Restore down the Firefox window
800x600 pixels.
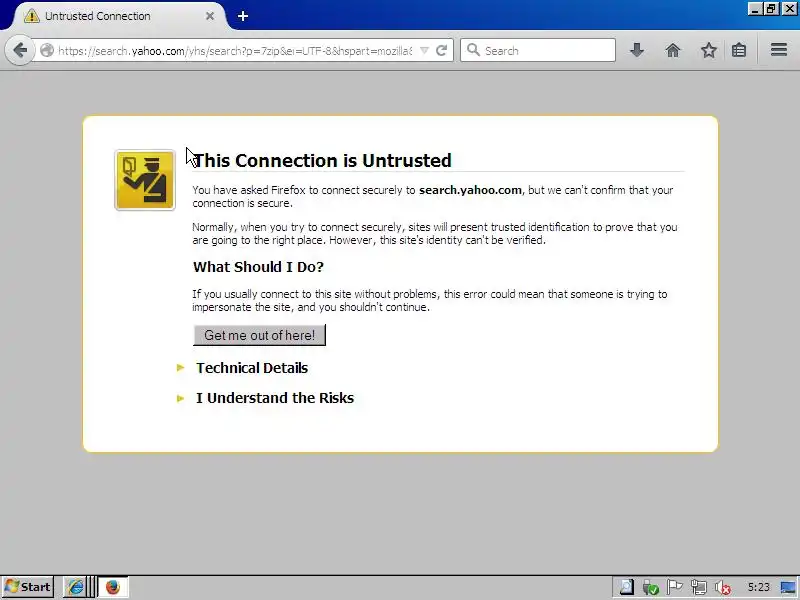pyautogui.click(x=771, y=9)
